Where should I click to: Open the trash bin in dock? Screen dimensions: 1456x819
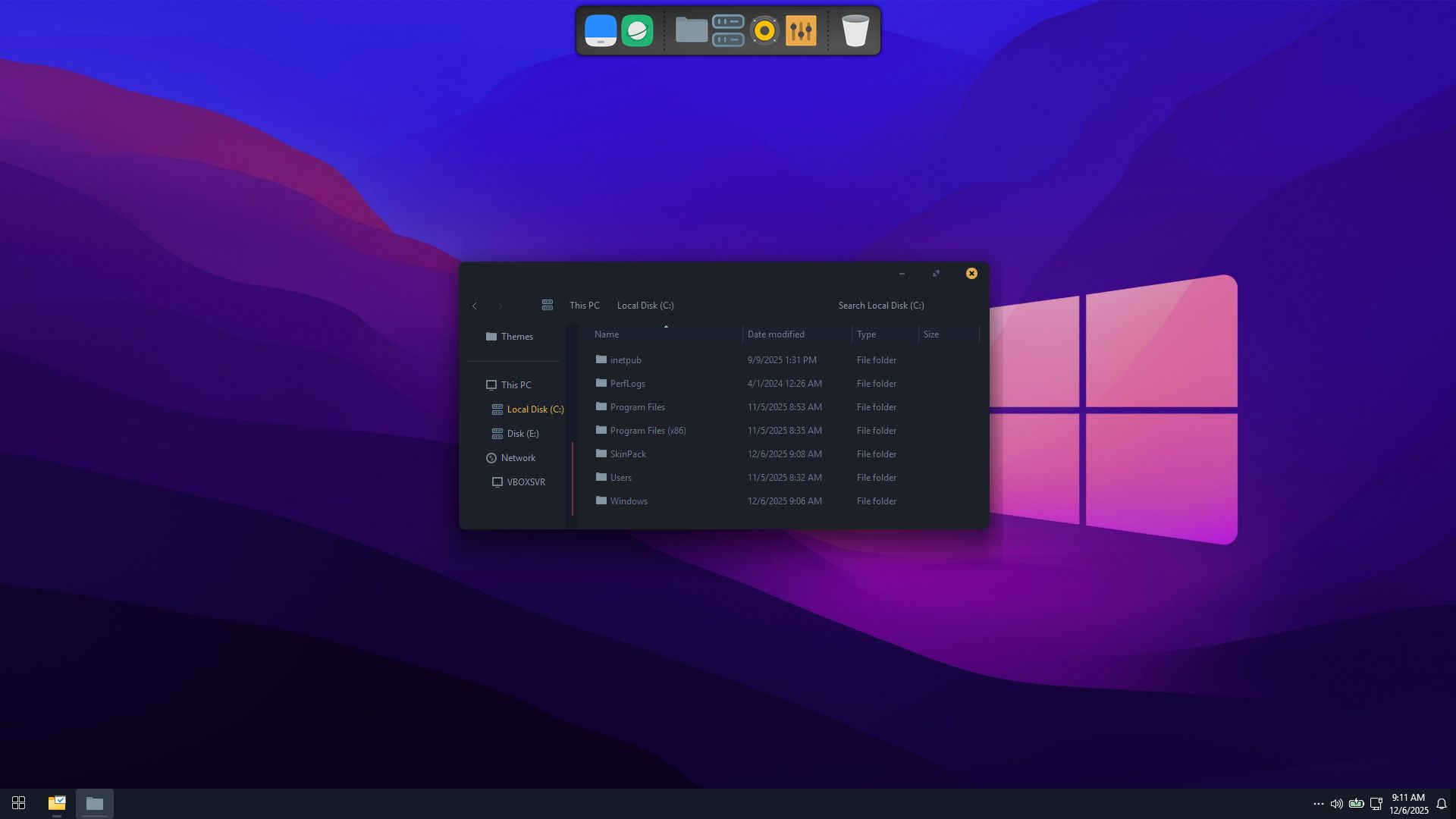(855, 31)
